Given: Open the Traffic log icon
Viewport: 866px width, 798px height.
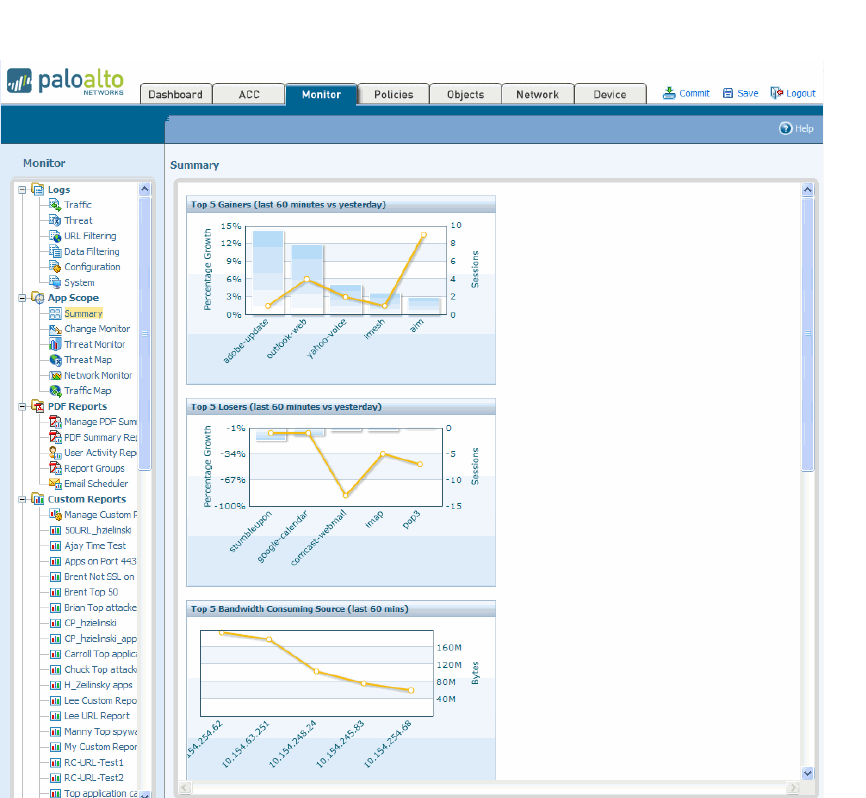Looking at the screenshot, I should tap(55, 205).
